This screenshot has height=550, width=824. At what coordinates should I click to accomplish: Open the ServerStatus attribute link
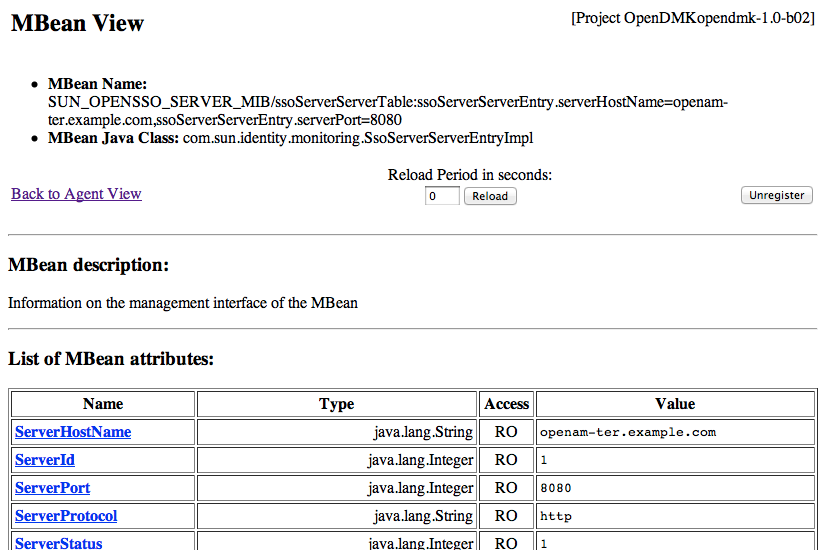tap(59, 543)
